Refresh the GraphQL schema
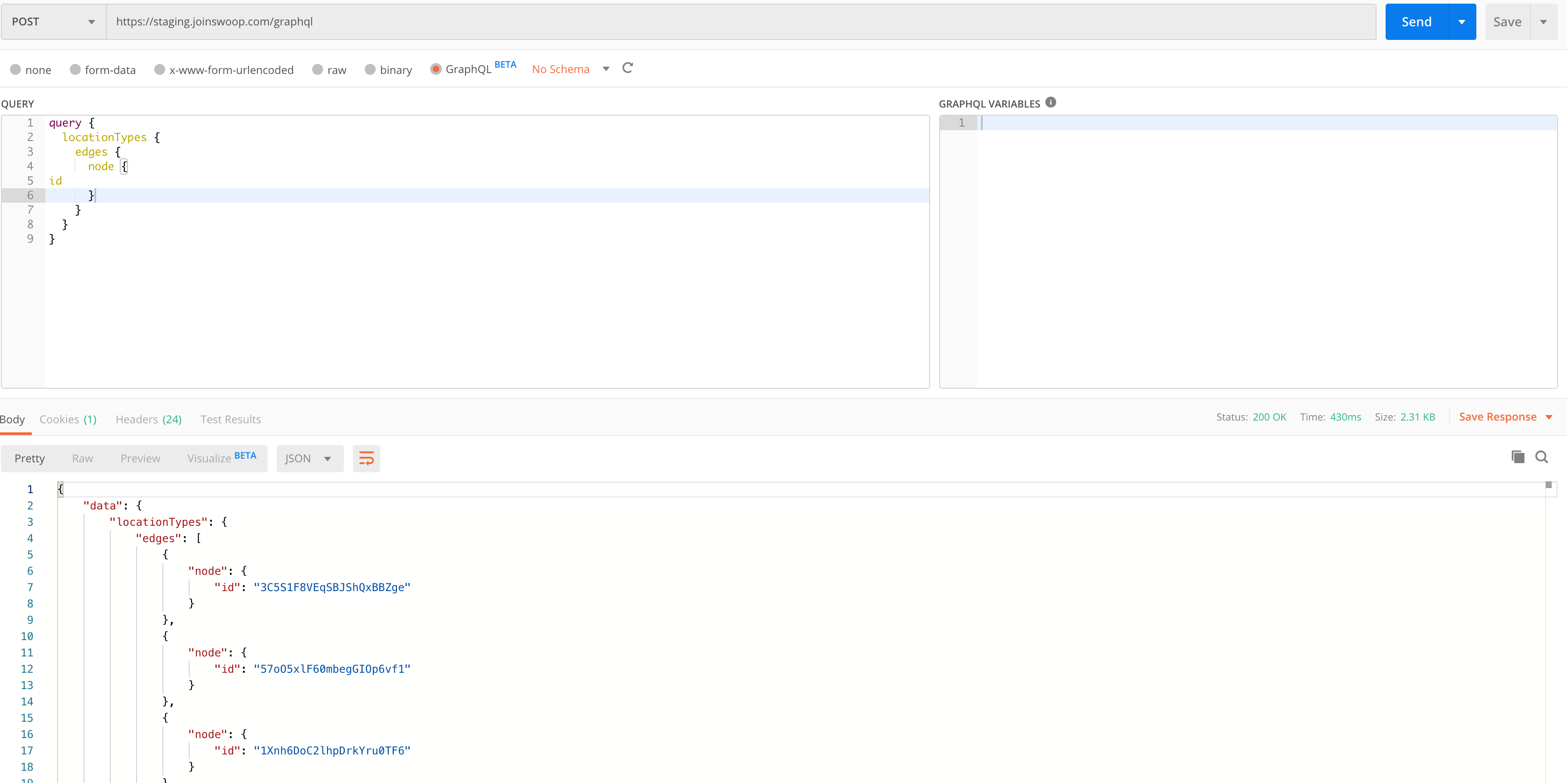The image size is (1568, 783). [x=627, y=68]
